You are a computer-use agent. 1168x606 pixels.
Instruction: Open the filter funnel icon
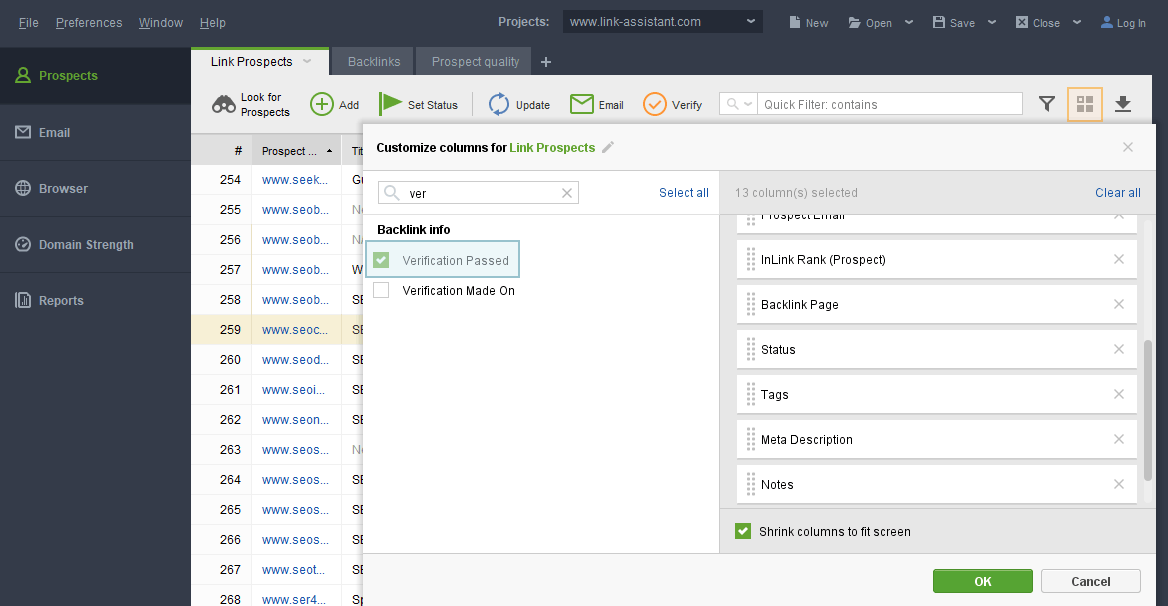(x=1047, y=104)
